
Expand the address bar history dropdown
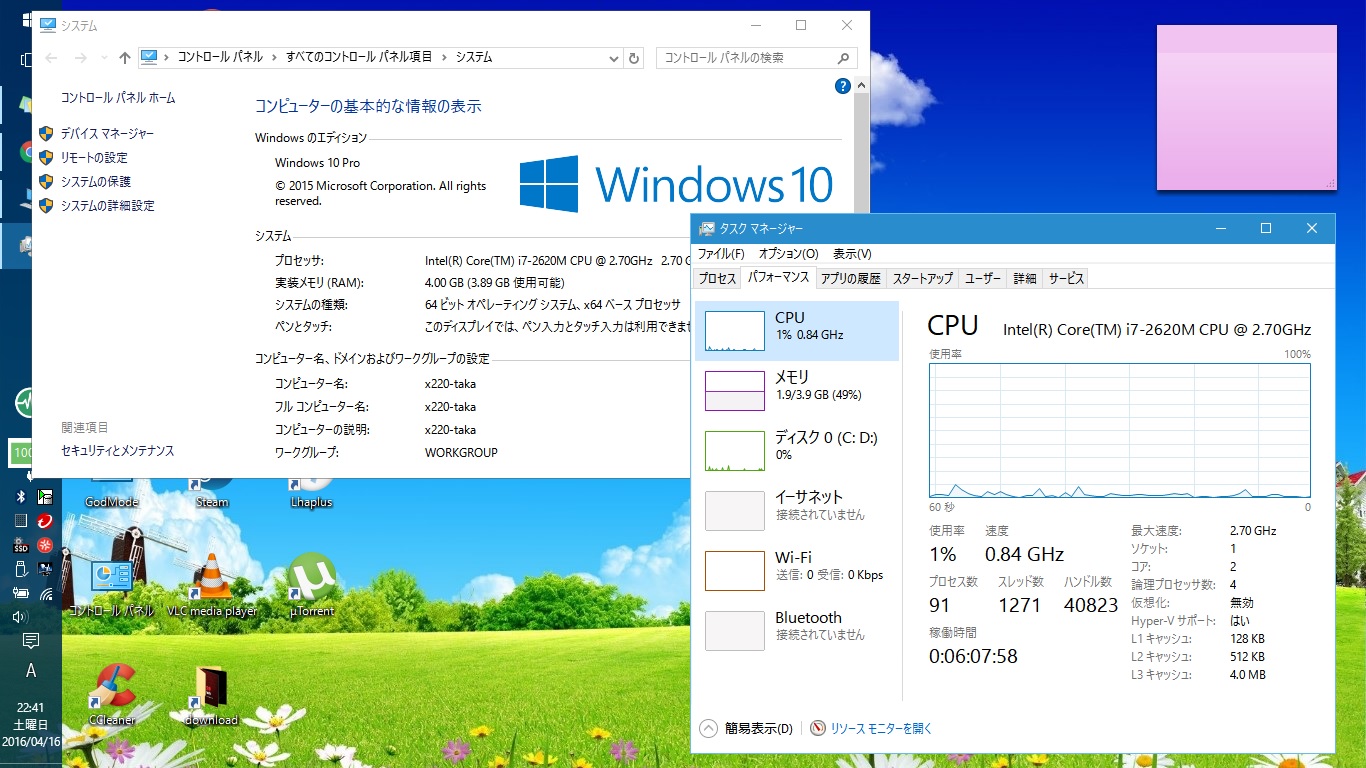coord(614,58)
